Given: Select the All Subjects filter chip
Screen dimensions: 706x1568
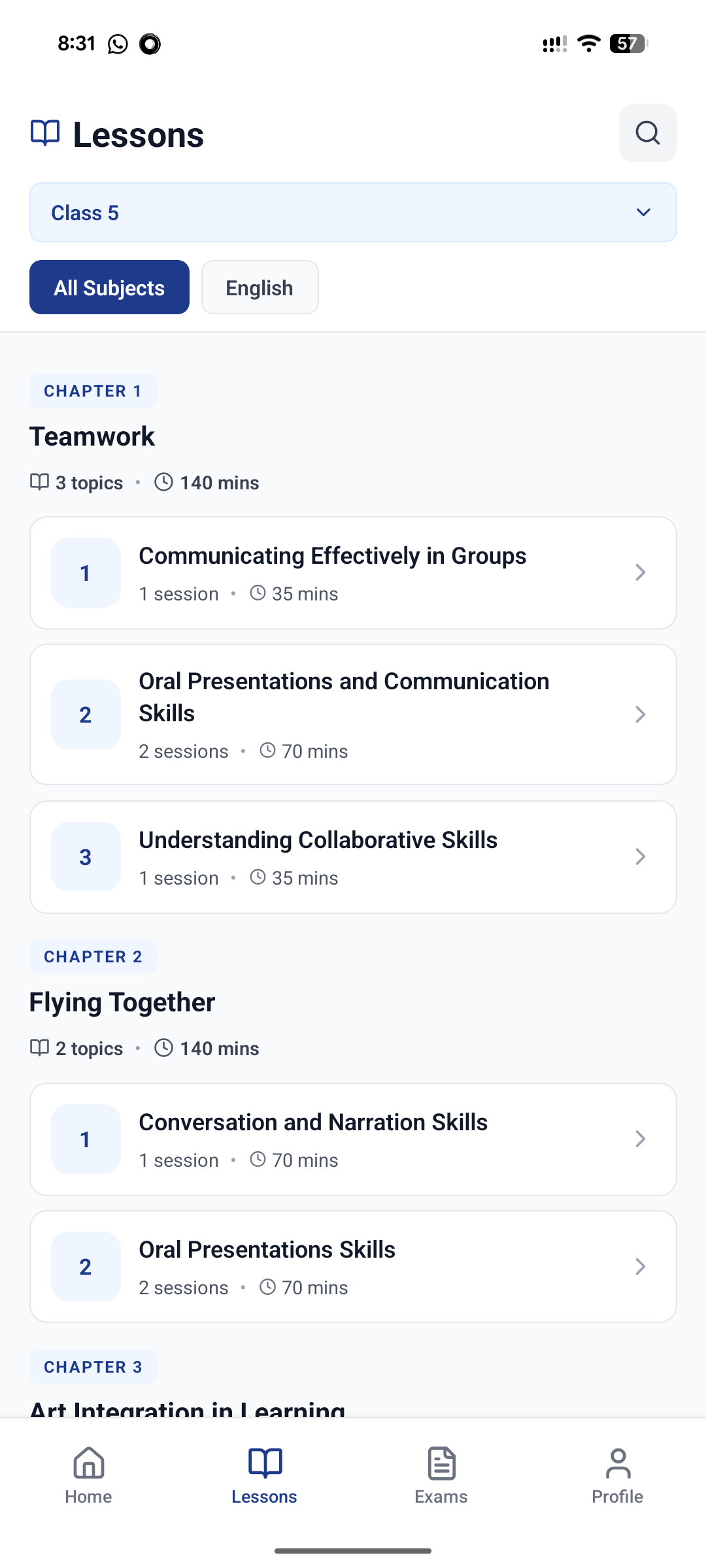Looking at the screenshot, I should 109,287.
